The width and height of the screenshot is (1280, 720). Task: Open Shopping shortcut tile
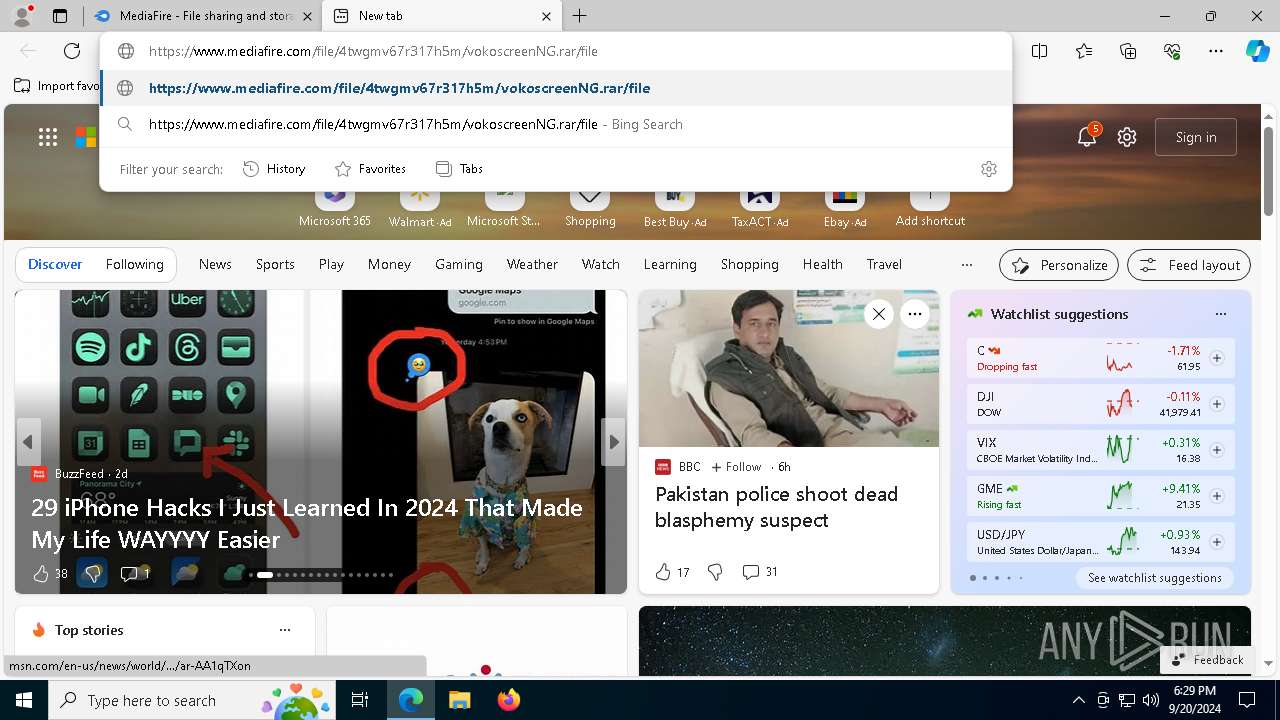click(590, 207)
